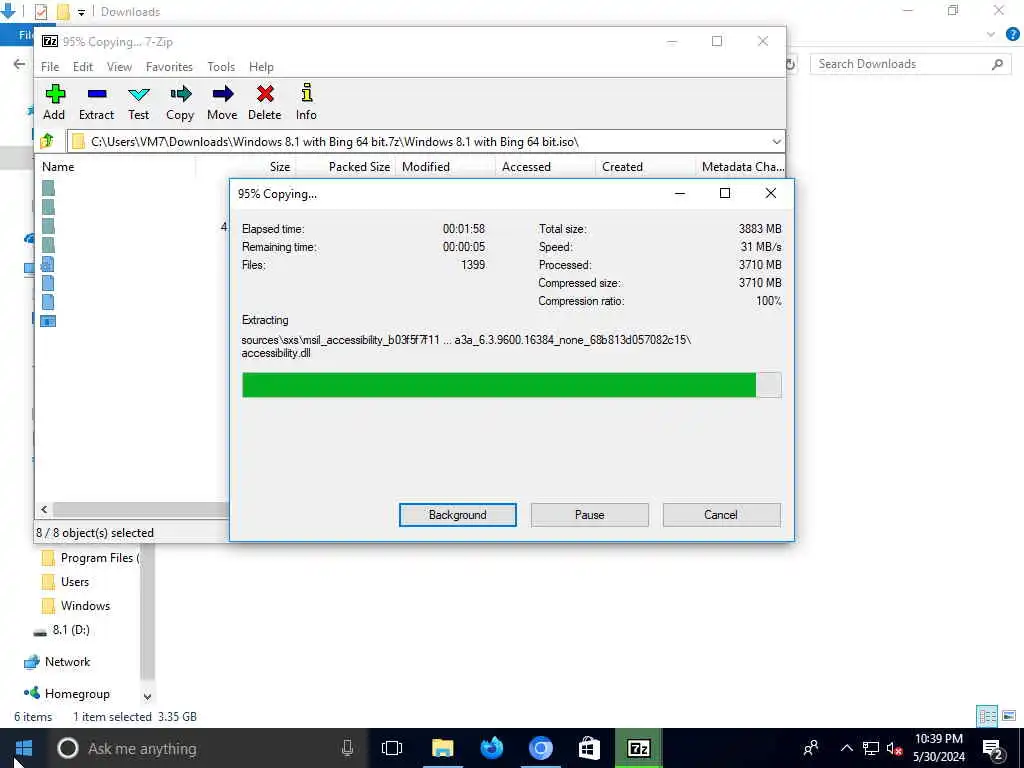Pause the copying operation
The width and height of the screenshot is (1024, 768).
tap(590, 515)
